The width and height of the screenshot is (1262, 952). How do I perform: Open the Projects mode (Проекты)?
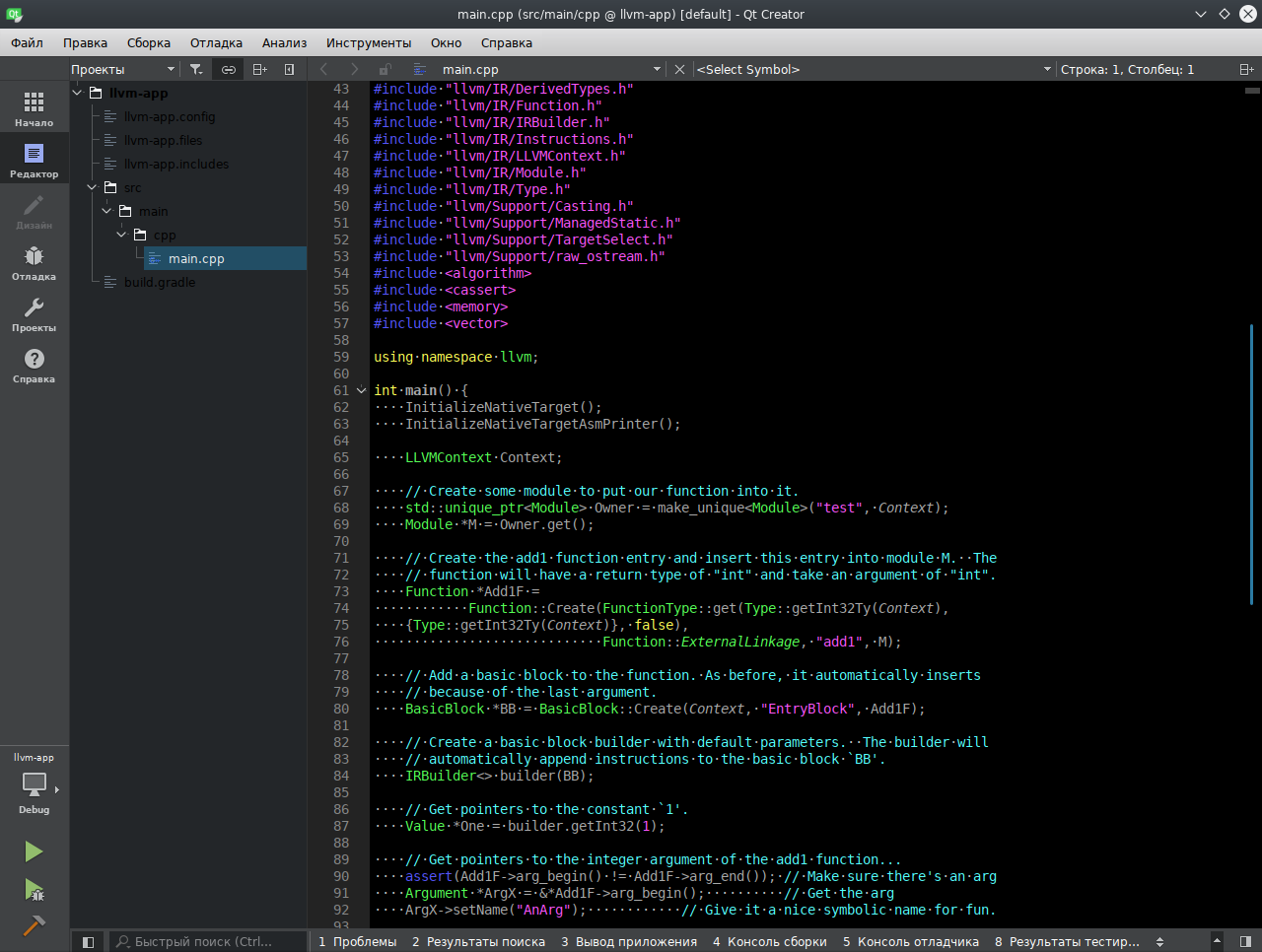pos(35,313)
